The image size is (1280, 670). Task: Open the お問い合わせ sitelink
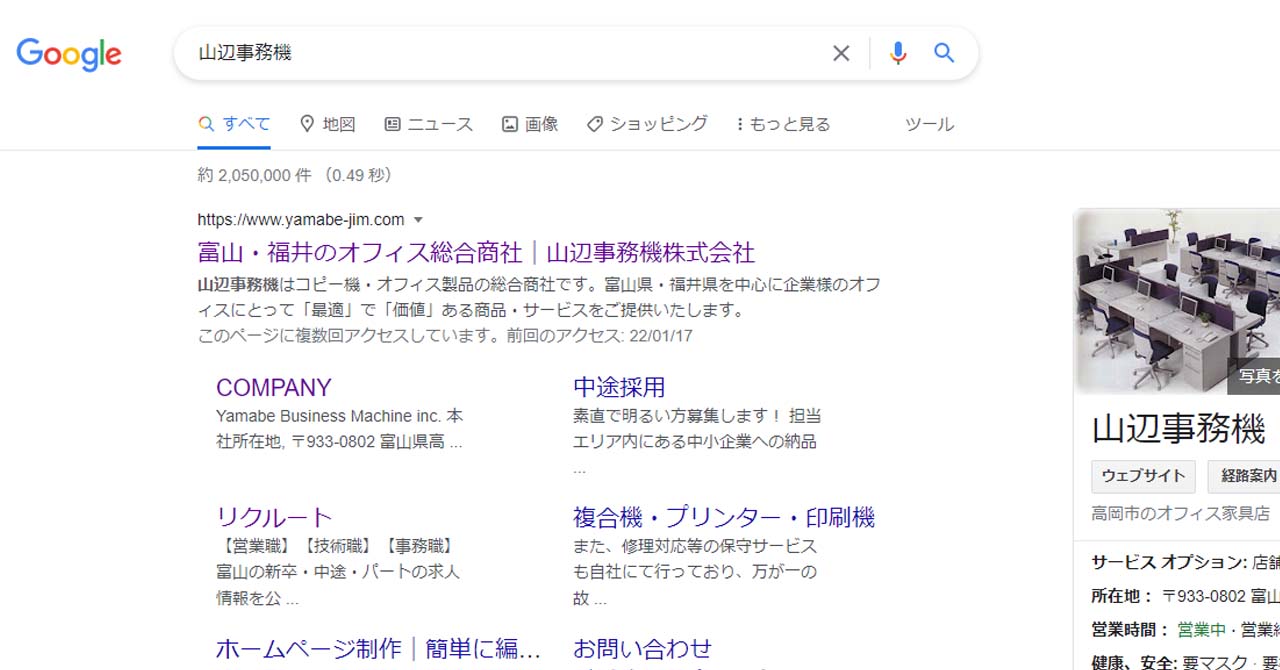click(642, 648)
